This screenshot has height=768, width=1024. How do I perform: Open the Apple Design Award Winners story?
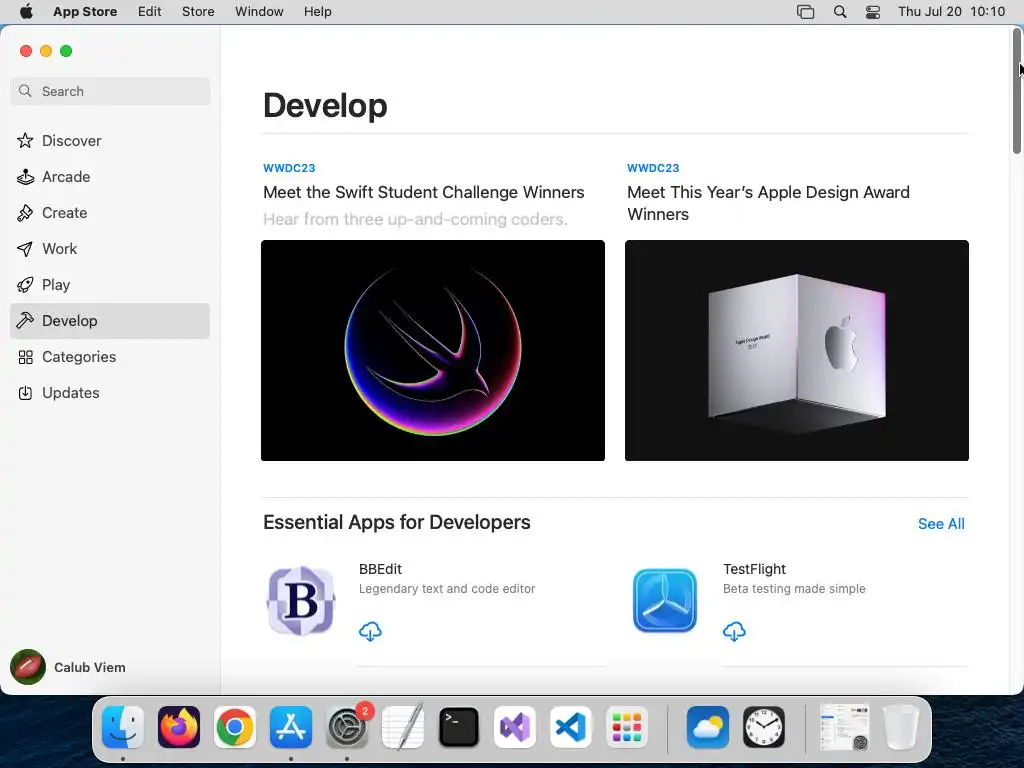(768, 203)
